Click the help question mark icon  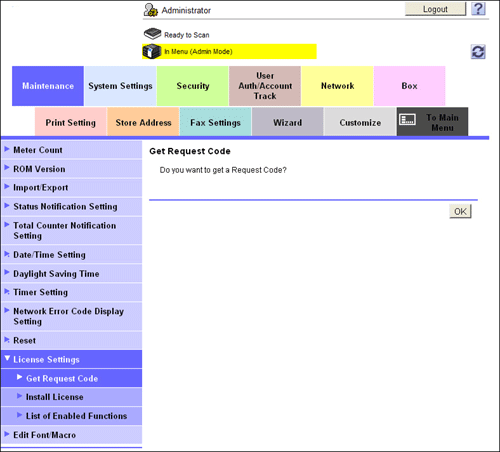click(478, 9)
